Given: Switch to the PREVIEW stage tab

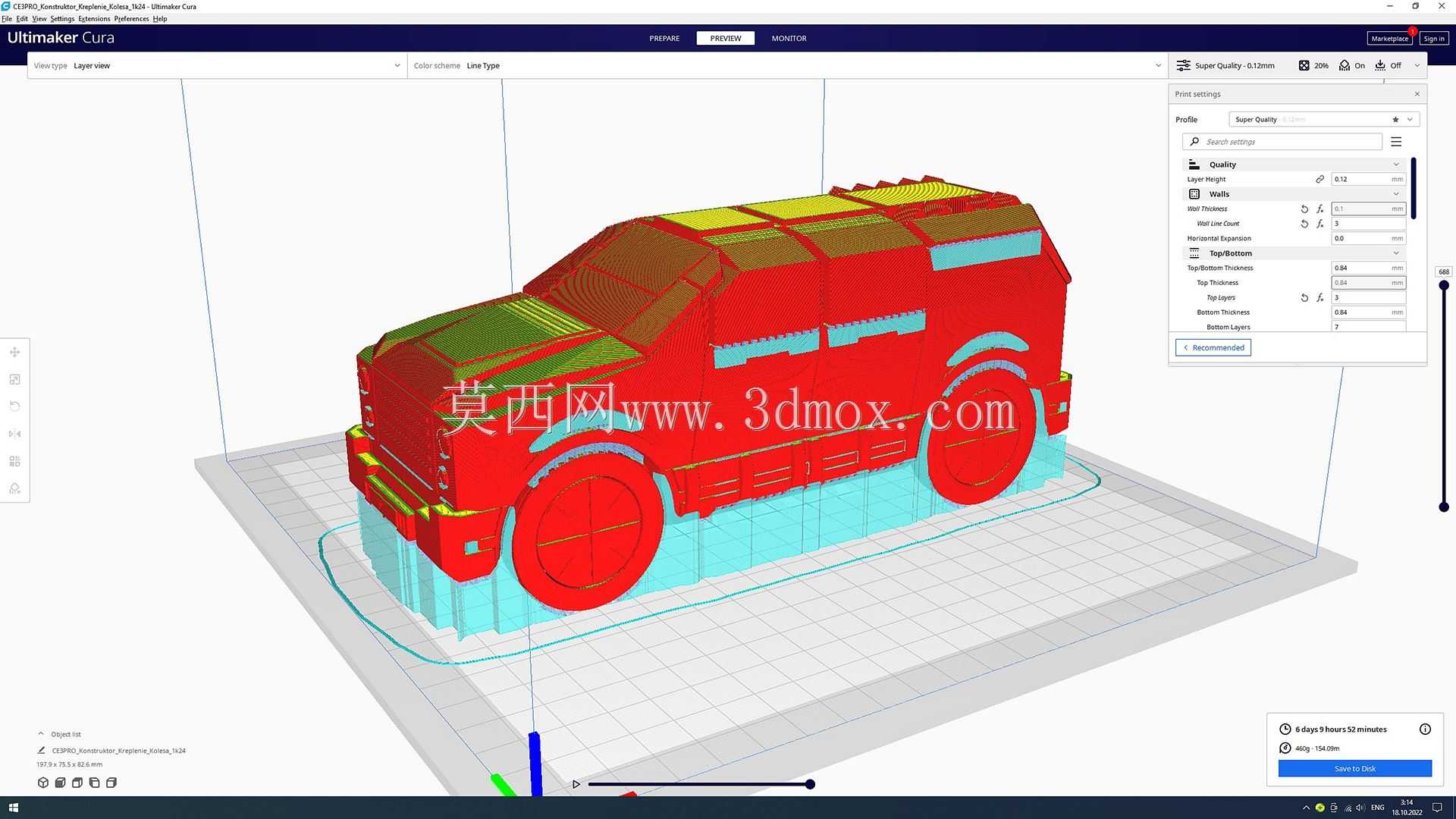Looking at the screenshot, I should click(x=726, y=38).
